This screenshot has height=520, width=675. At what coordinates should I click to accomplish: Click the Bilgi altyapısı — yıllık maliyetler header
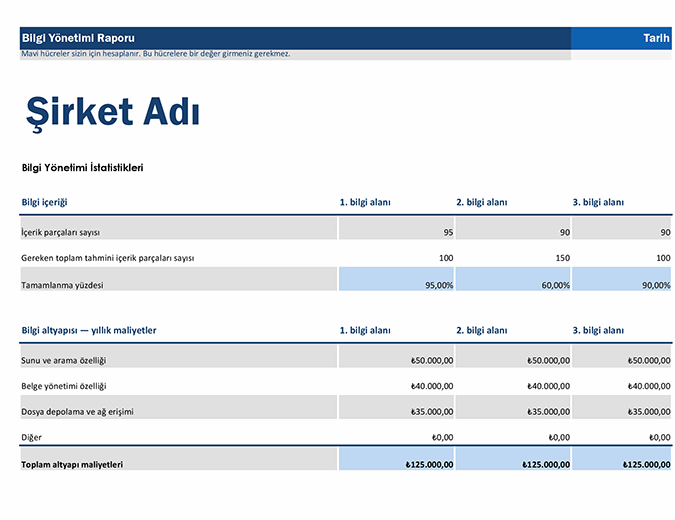89,330
